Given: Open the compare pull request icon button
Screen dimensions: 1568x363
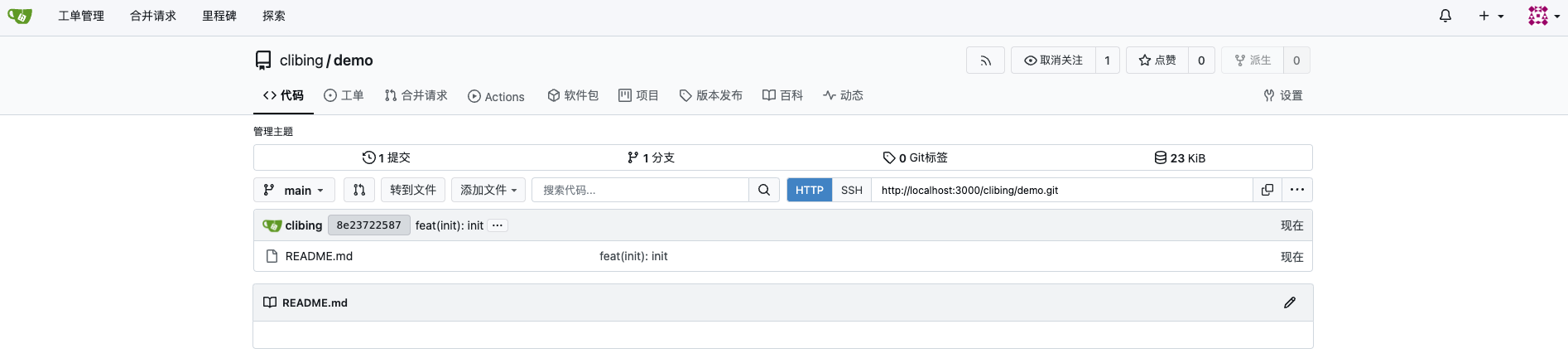Looking at the screenshot, I should (x=359, y=190).
